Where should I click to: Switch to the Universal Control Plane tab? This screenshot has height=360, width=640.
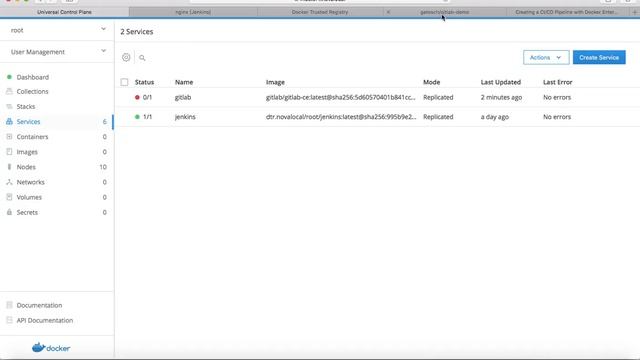(64, 12)
